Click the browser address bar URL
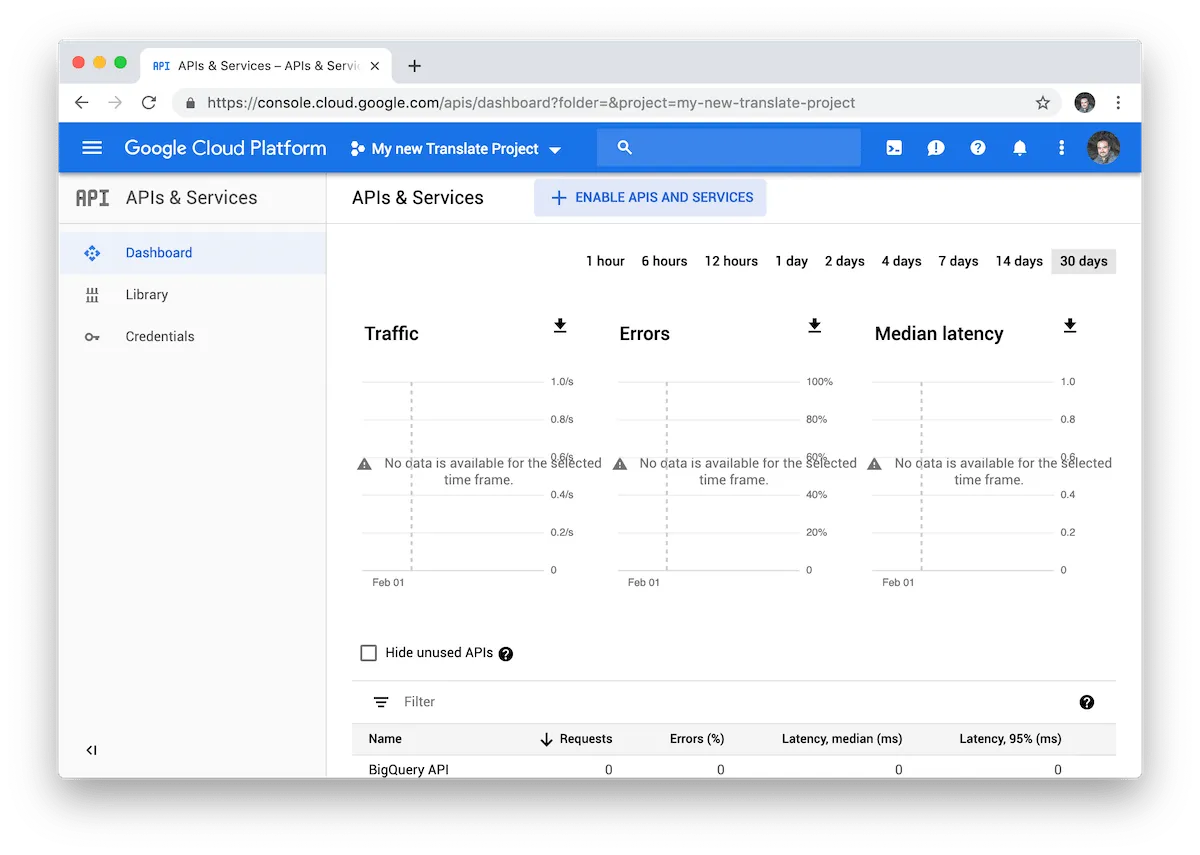The height and width of the screenshot is (855, 1200). click(531, 103)
